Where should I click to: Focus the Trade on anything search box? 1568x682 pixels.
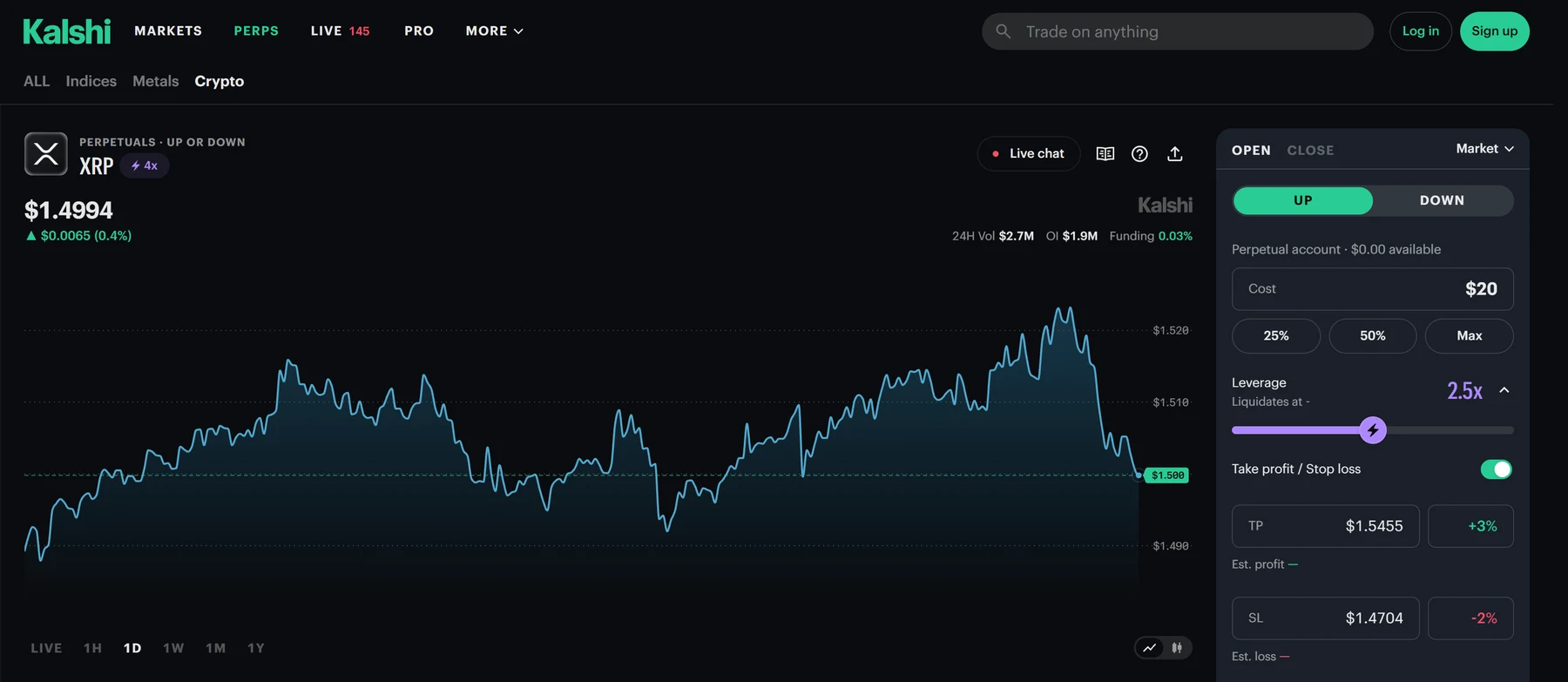tap(1178, 31)
